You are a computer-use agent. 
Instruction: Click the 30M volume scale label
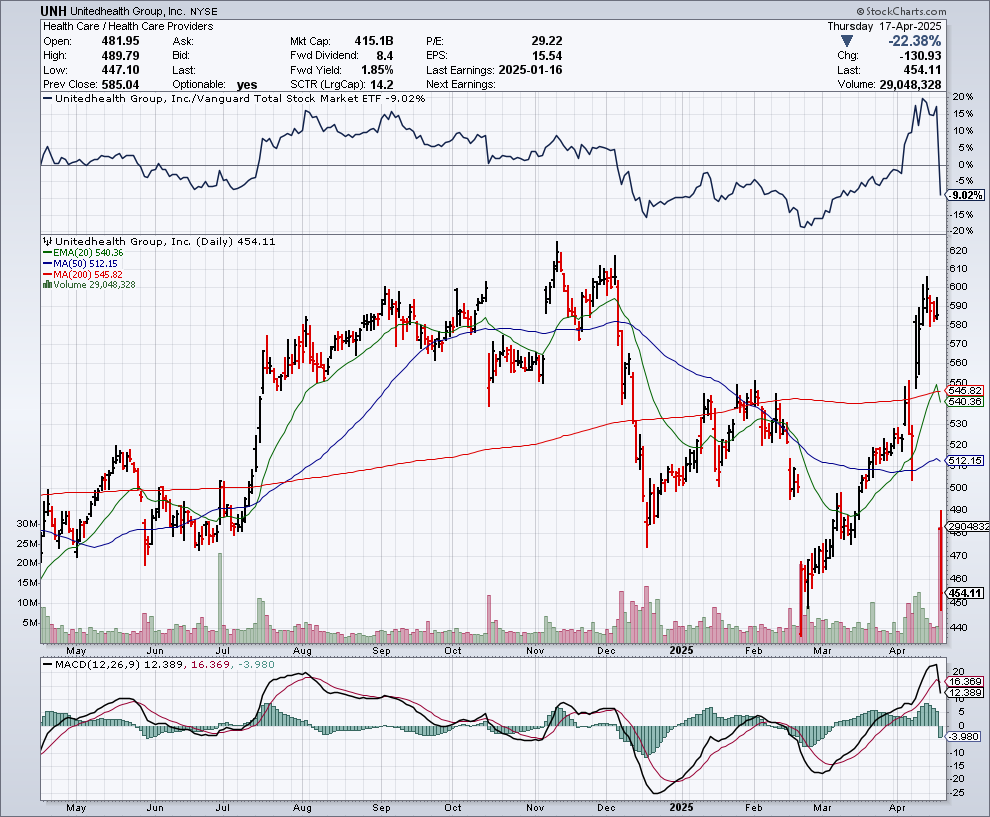27,524
